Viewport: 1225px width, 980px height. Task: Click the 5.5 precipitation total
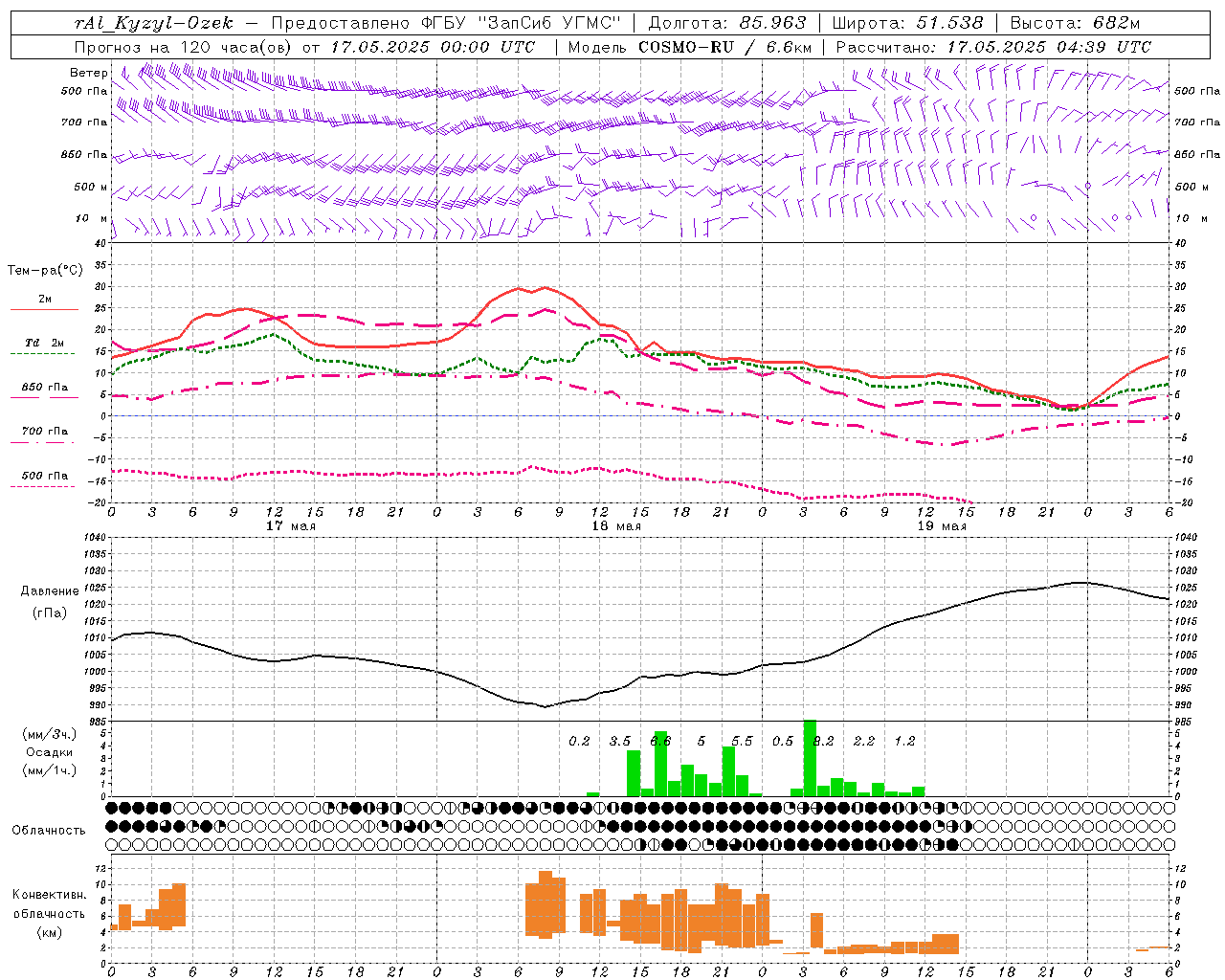tap(742, 741)
